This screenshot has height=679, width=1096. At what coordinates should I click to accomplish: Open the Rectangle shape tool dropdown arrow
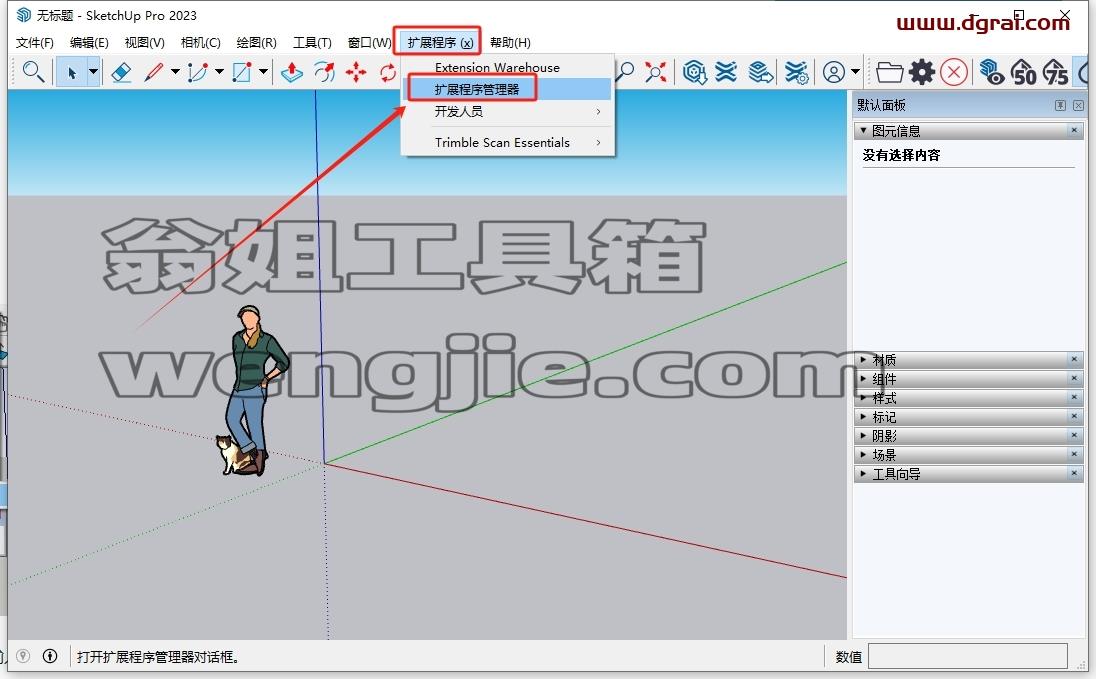263,72
